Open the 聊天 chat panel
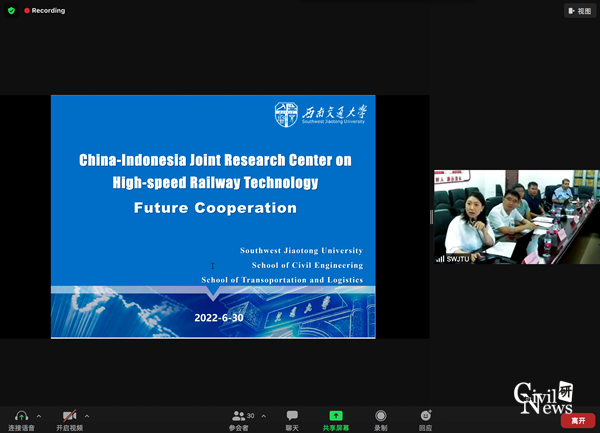 click(292, 416)
